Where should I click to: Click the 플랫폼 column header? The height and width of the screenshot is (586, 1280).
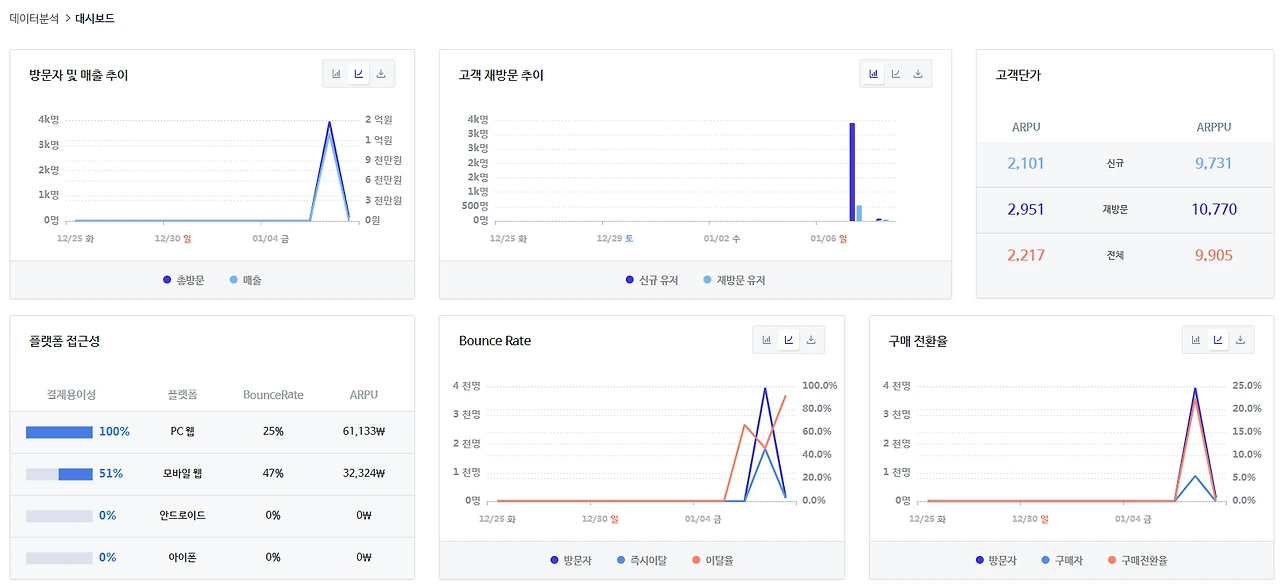(183, 395)
